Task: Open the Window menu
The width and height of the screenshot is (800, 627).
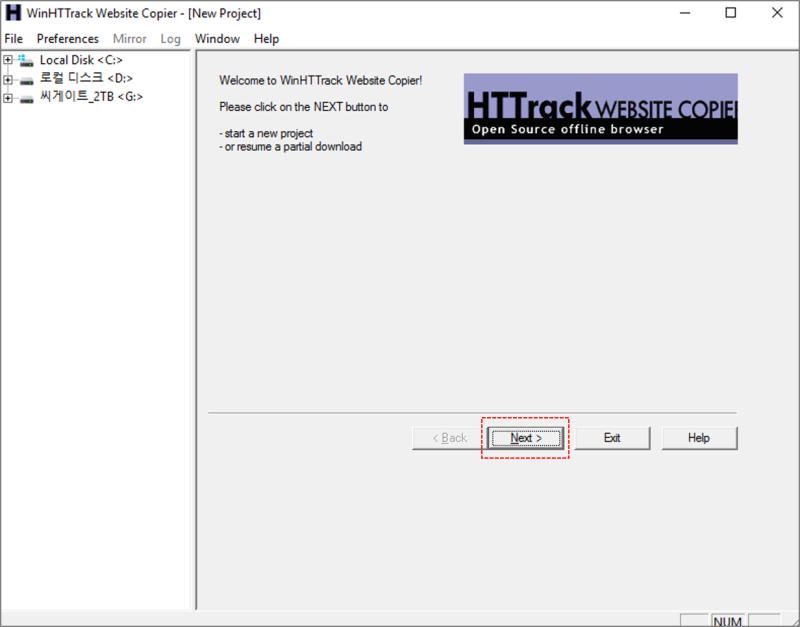Action: pos(217,39)
